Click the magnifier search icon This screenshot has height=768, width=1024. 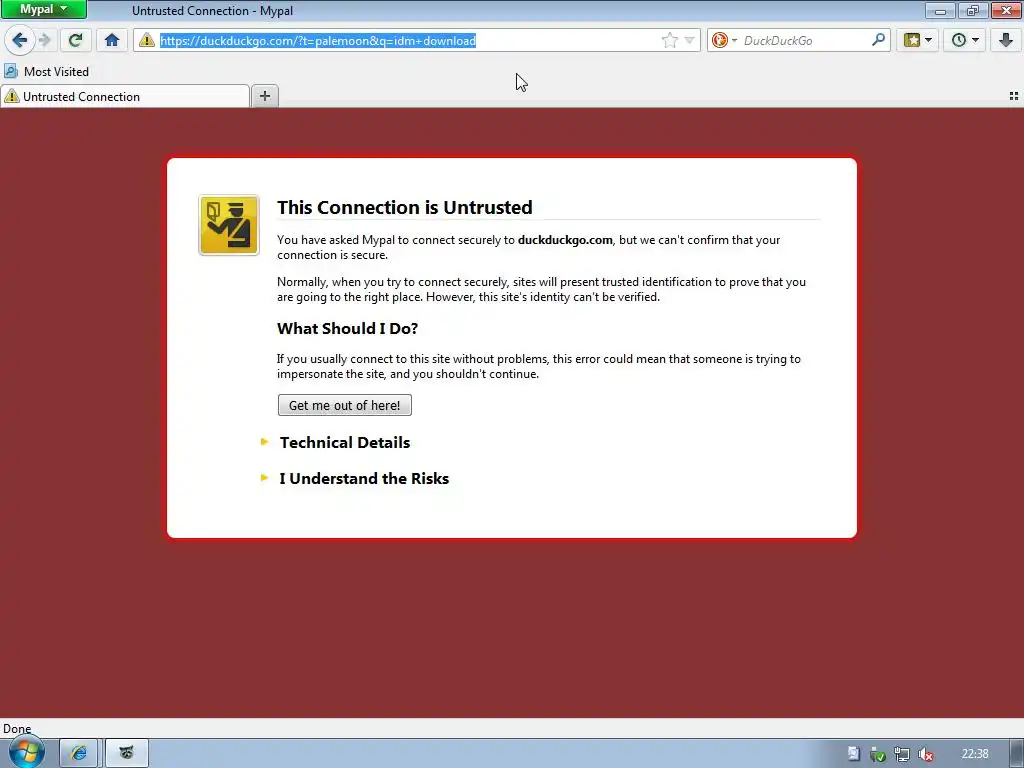(x=878, y=40)
